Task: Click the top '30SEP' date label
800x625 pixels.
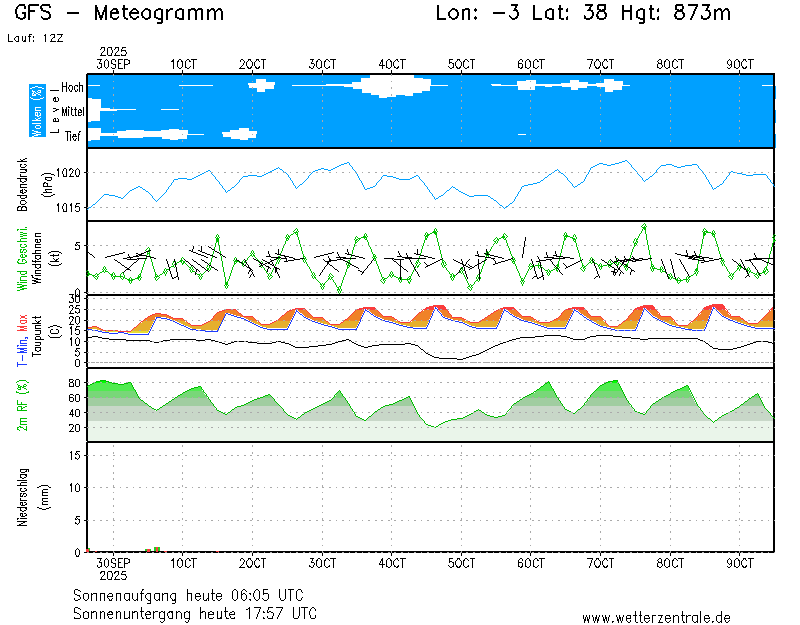Action: [113, 65]
